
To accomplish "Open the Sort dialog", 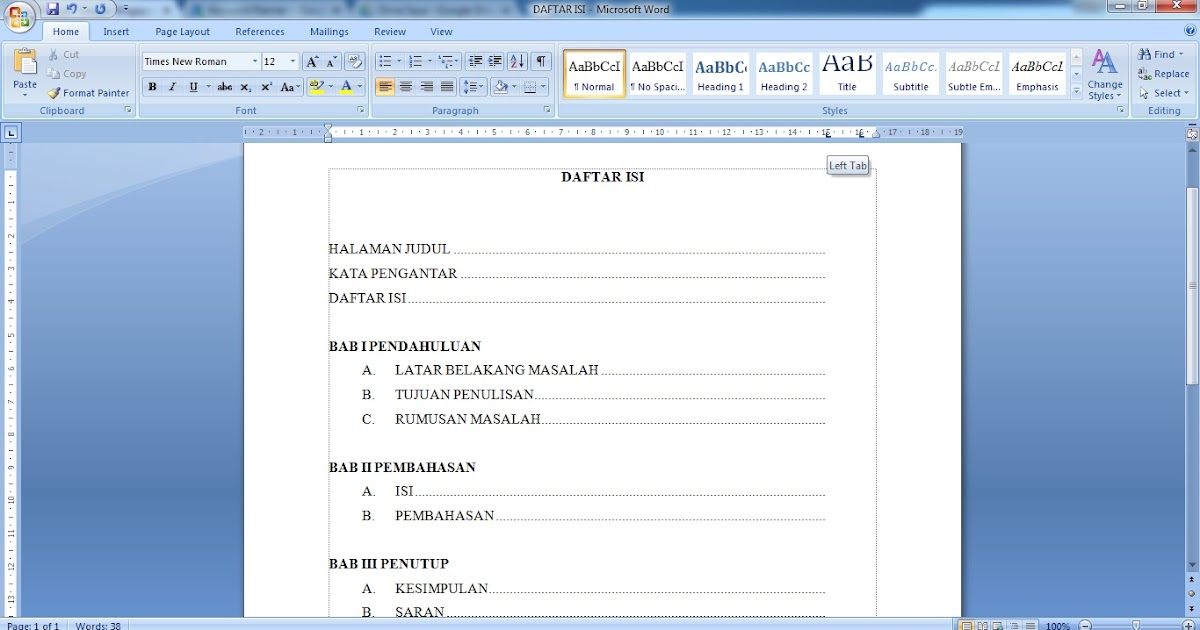I will (519, 60).
